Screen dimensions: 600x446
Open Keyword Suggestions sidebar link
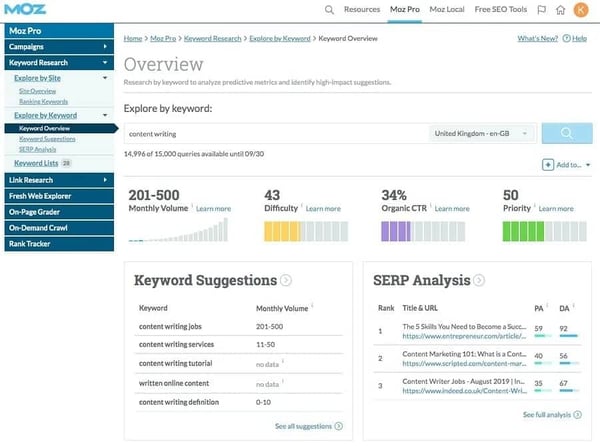[47, 139]
